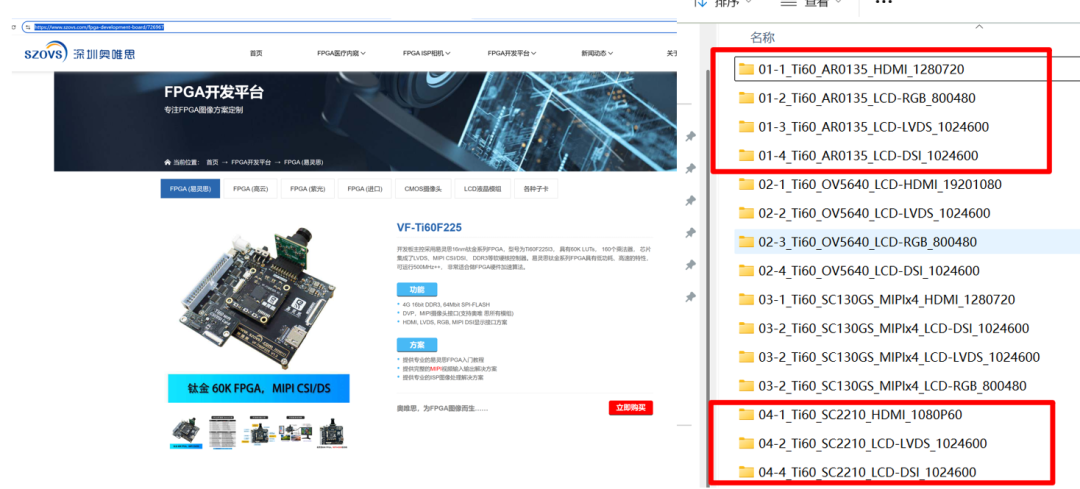The height and width of the screenshot is (489, 1080).
Task: Click the FPGA开发平台 banner heading
Action: point(214,93)
